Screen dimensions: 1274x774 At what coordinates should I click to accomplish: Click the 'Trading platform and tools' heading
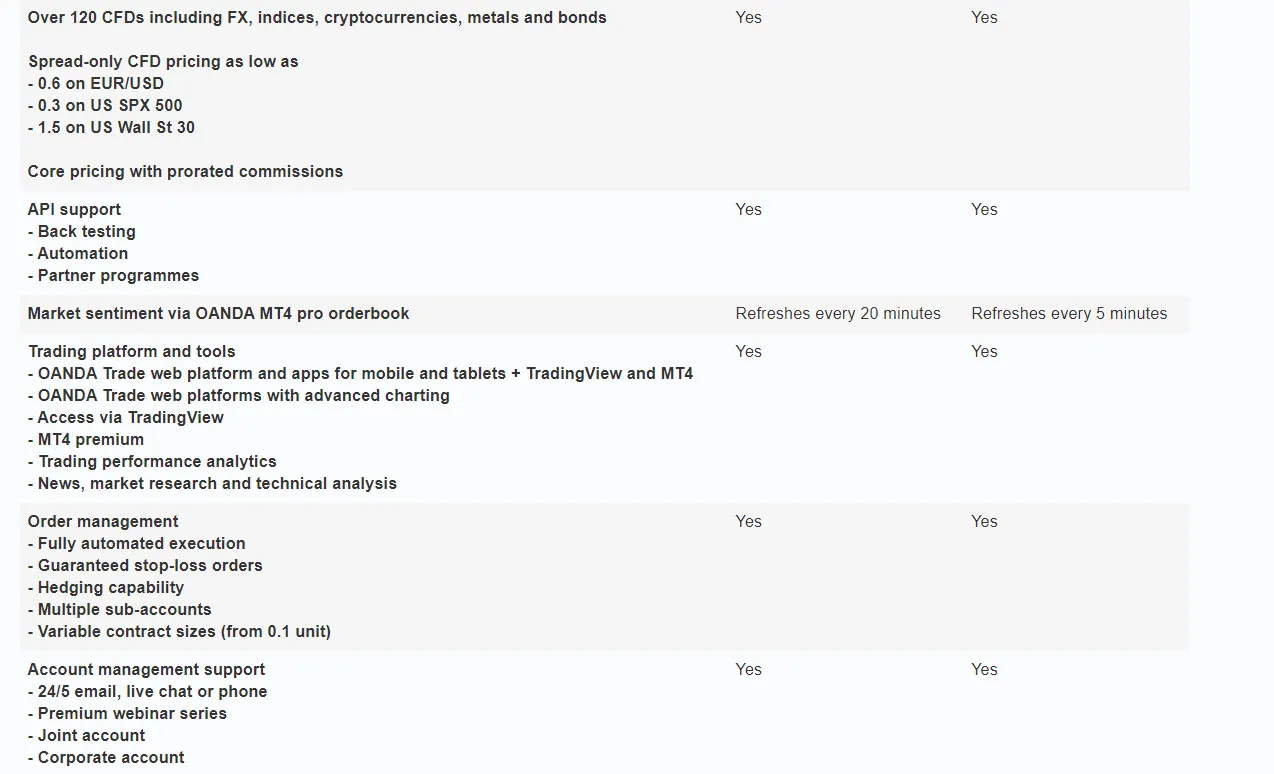(x=132, y=351)
